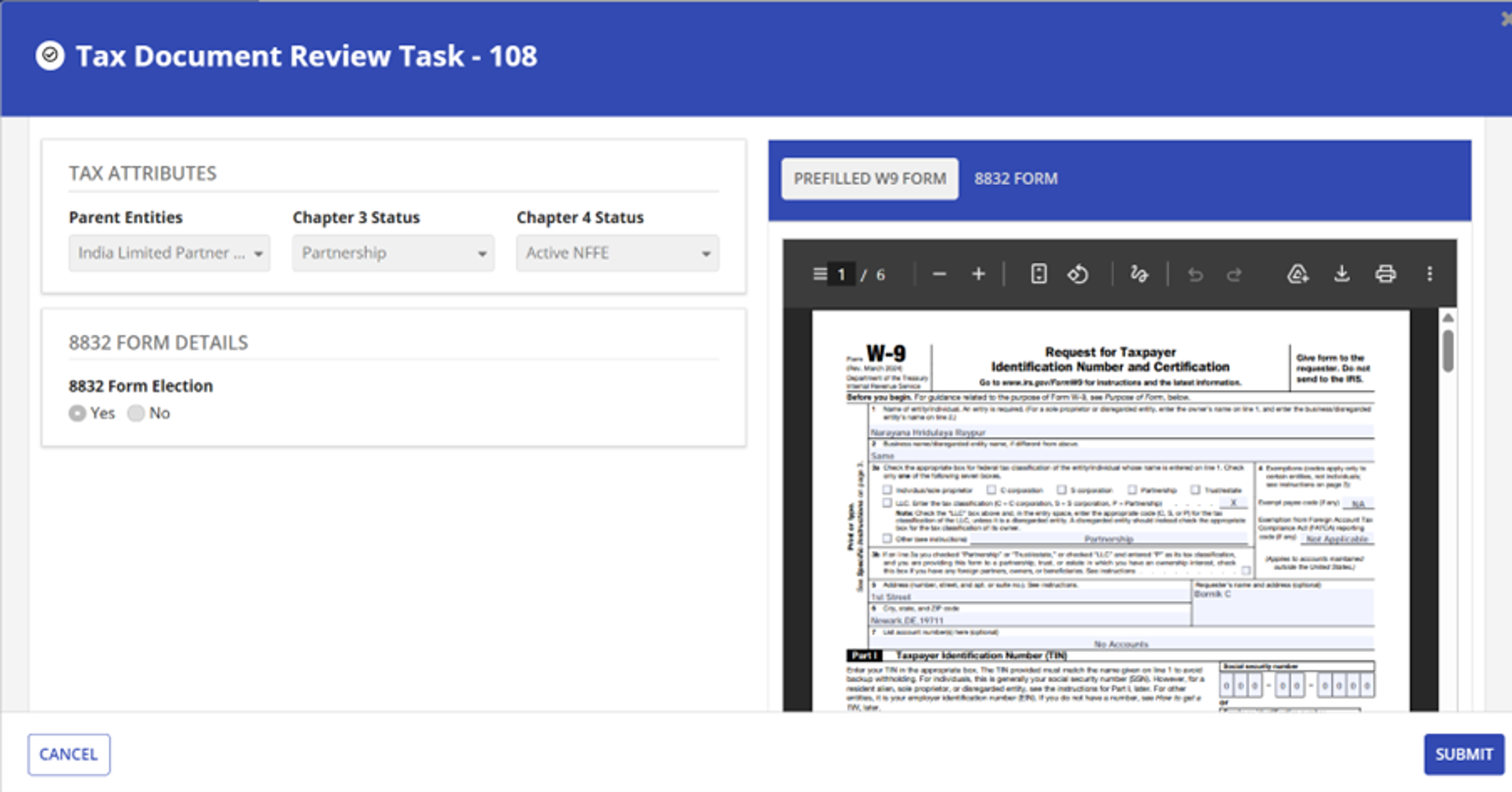Click the FATCA code 'Not Applicable' field
The image size is (1512, 792).
coord(1337,538)
